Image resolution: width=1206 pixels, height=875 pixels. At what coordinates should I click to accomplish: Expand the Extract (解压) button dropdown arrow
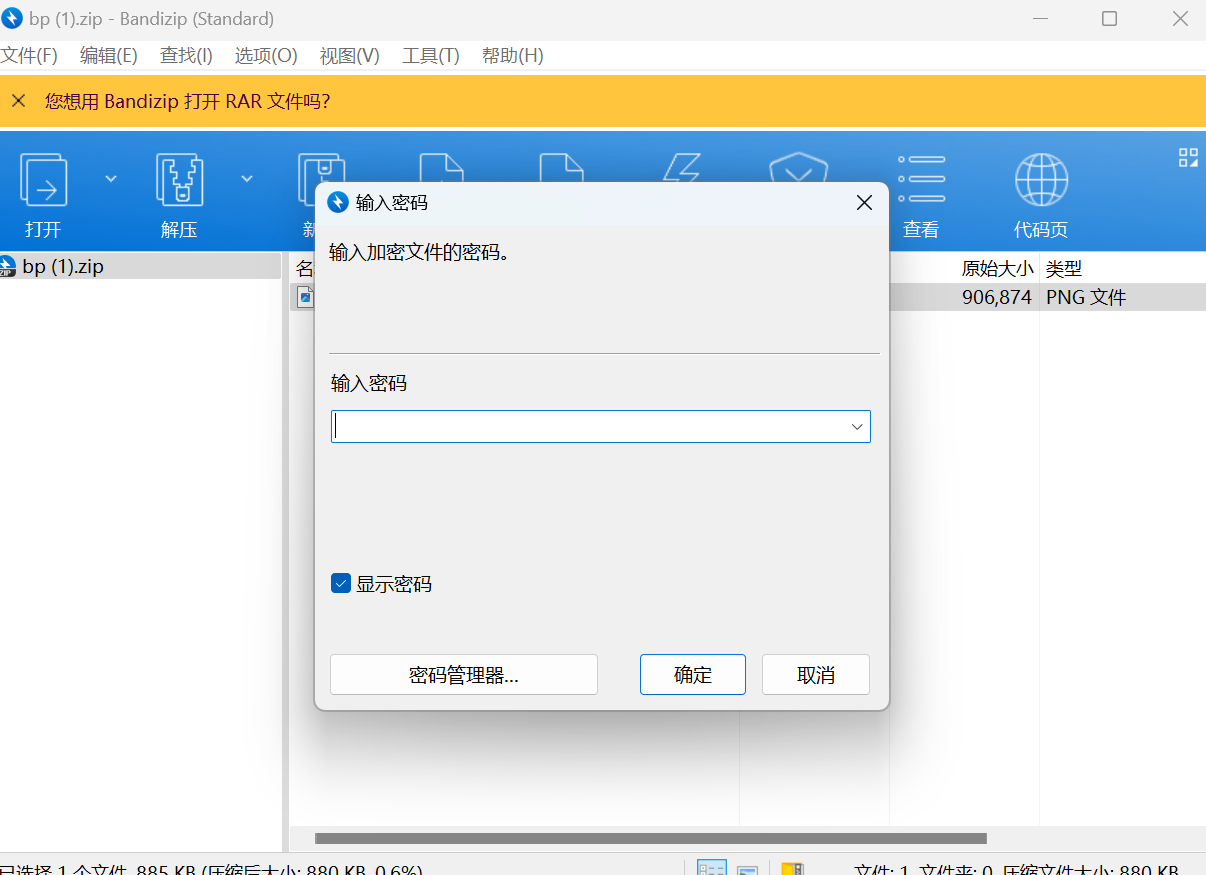tap(246, 179)
